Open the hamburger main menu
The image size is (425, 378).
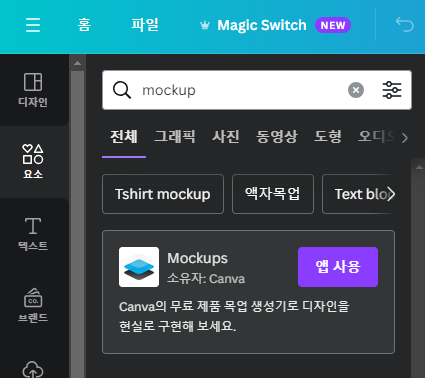tap(33, 25)
